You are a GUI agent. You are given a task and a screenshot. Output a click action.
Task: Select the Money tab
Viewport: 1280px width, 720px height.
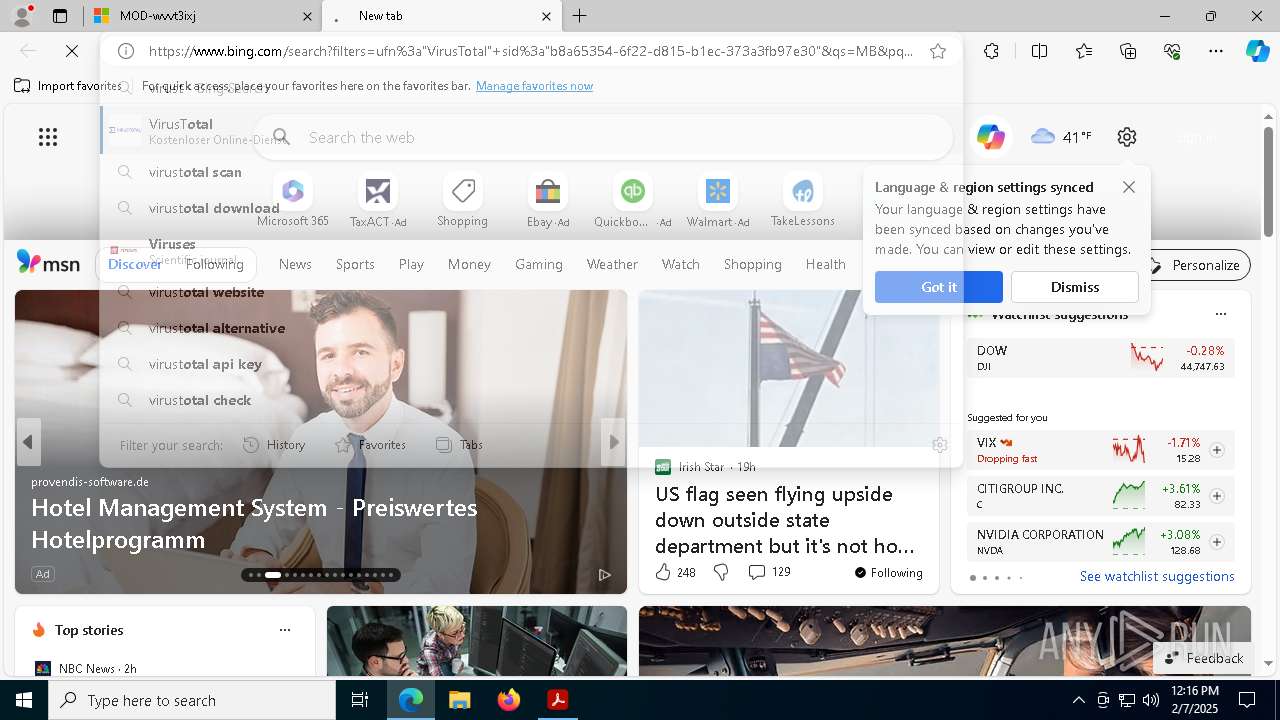click(x=469, y=264)
